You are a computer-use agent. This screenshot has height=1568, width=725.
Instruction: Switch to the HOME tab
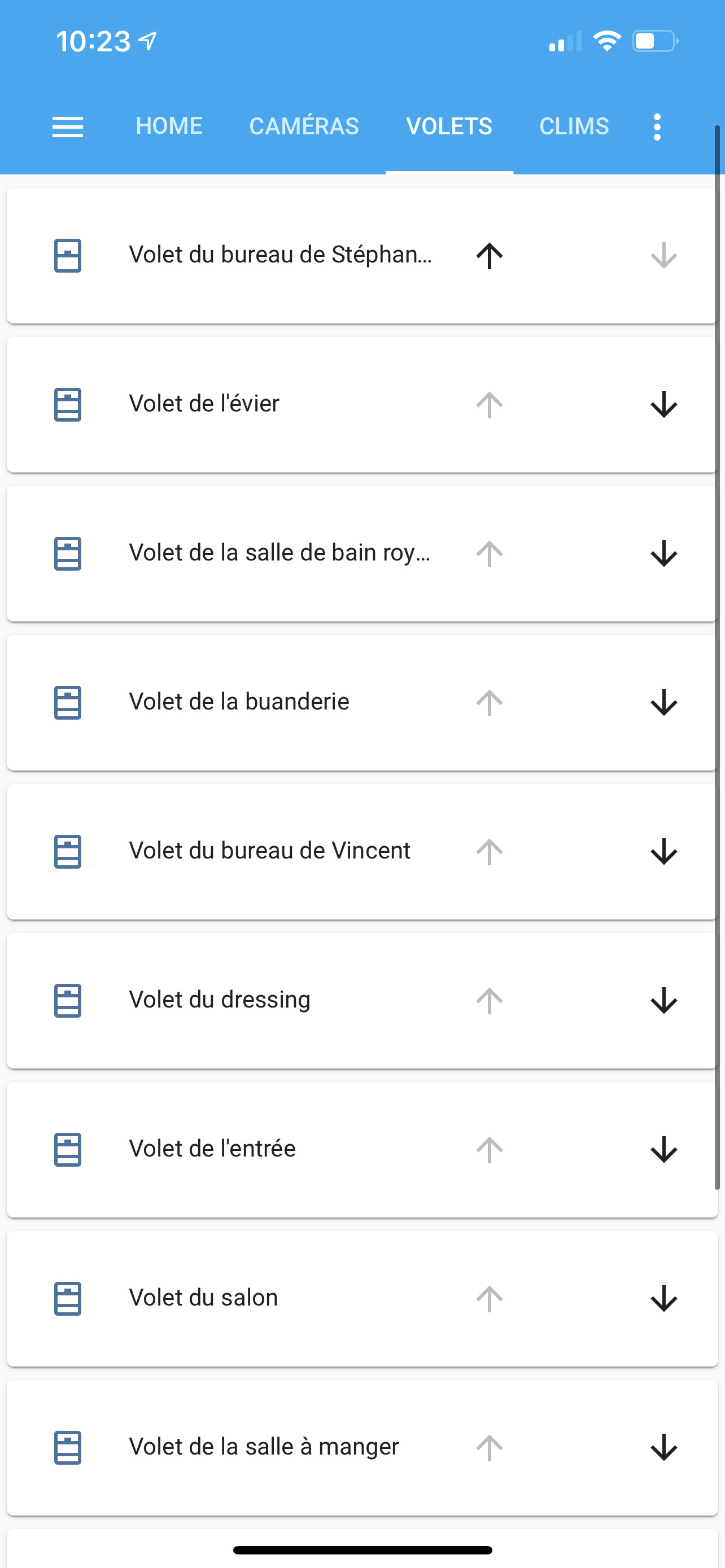(x=169, y=126)
